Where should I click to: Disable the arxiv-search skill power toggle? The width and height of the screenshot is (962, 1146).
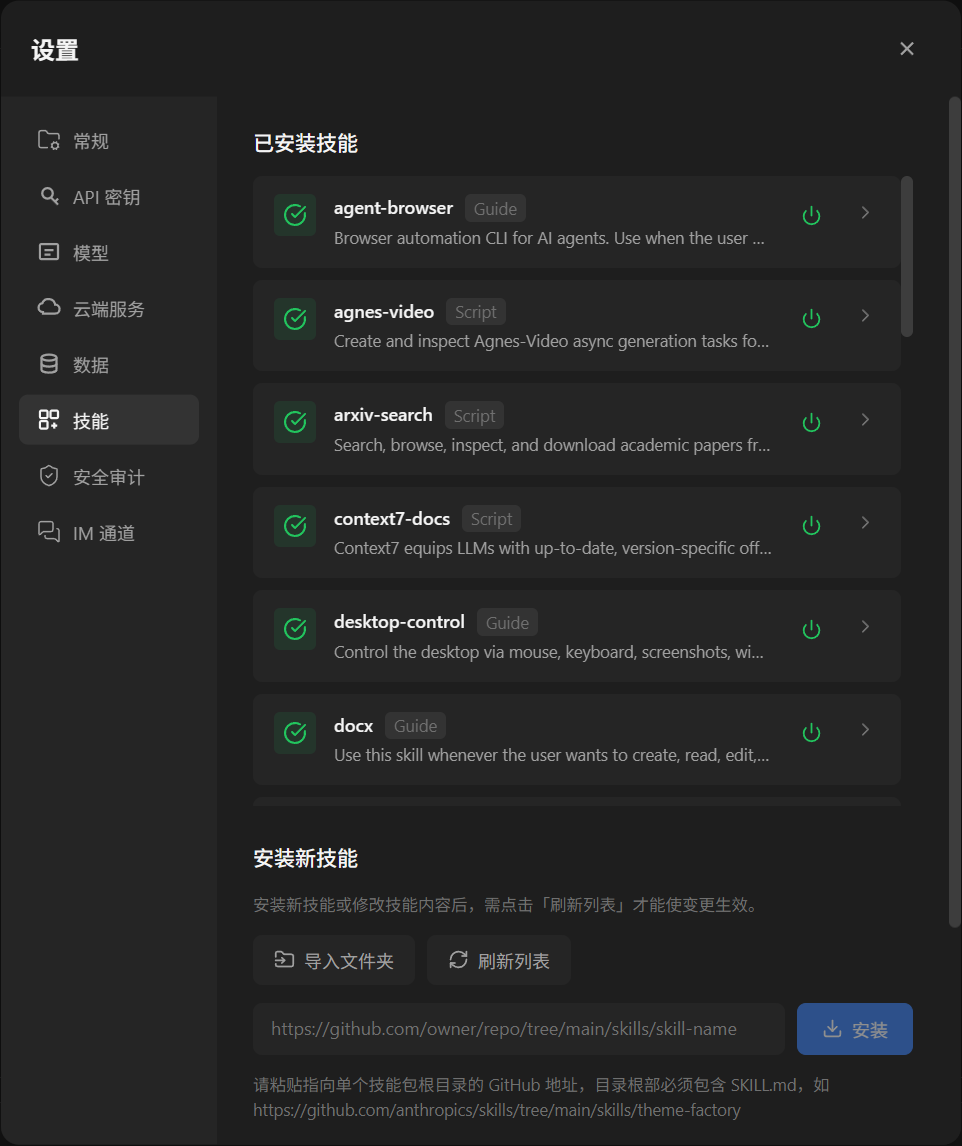811,422
